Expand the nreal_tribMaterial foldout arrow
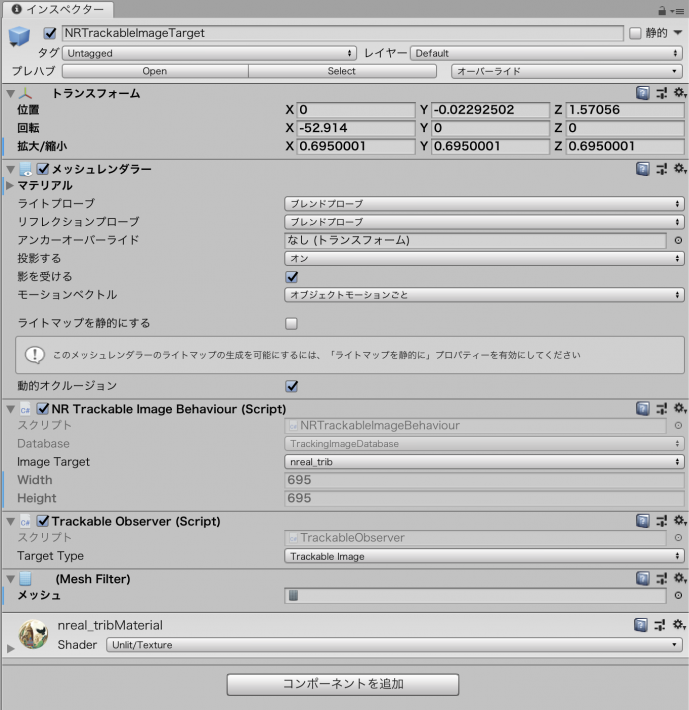The image size is (689, 710). click(x=10, y=648)
